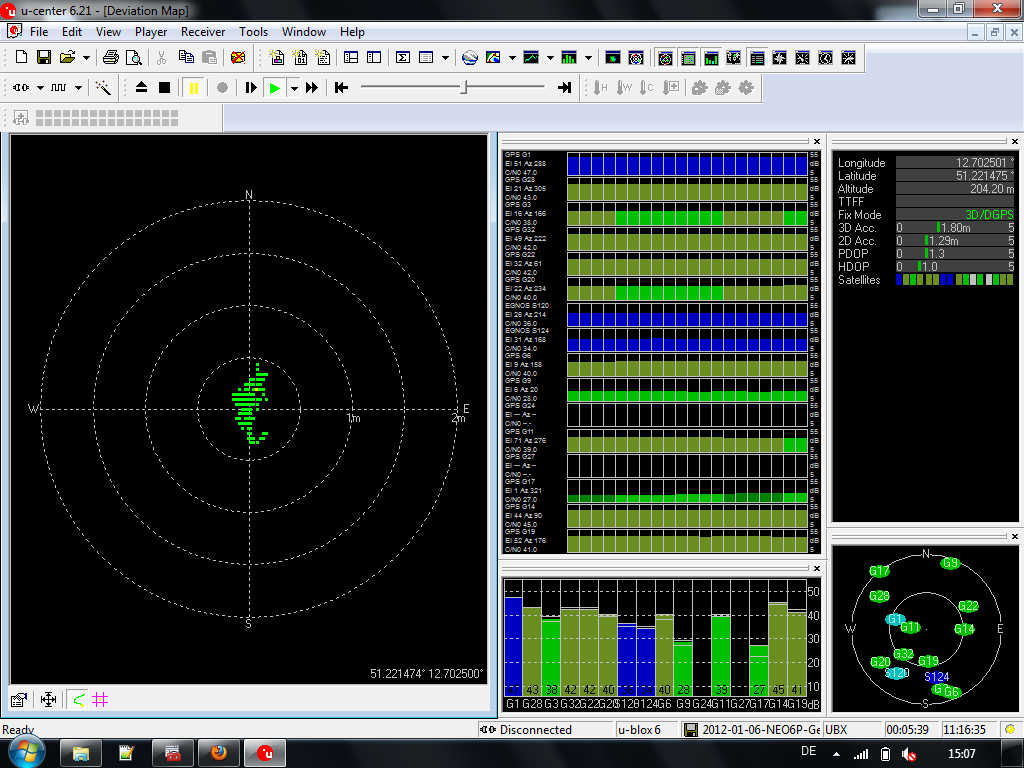
Task: Click the Print toolbar icon
Action: [x=111, y=57]
